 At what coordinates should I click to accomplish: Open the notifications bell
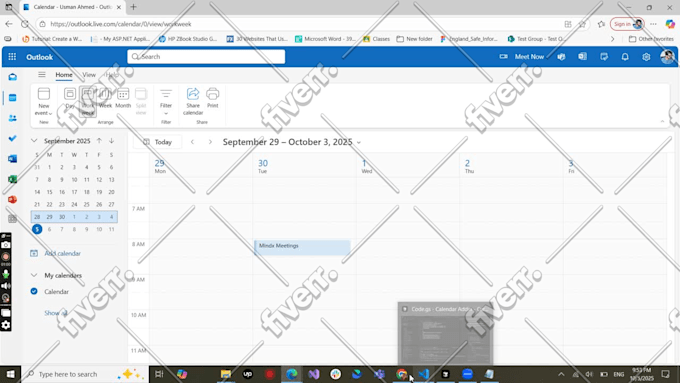[x=625, y=57]
